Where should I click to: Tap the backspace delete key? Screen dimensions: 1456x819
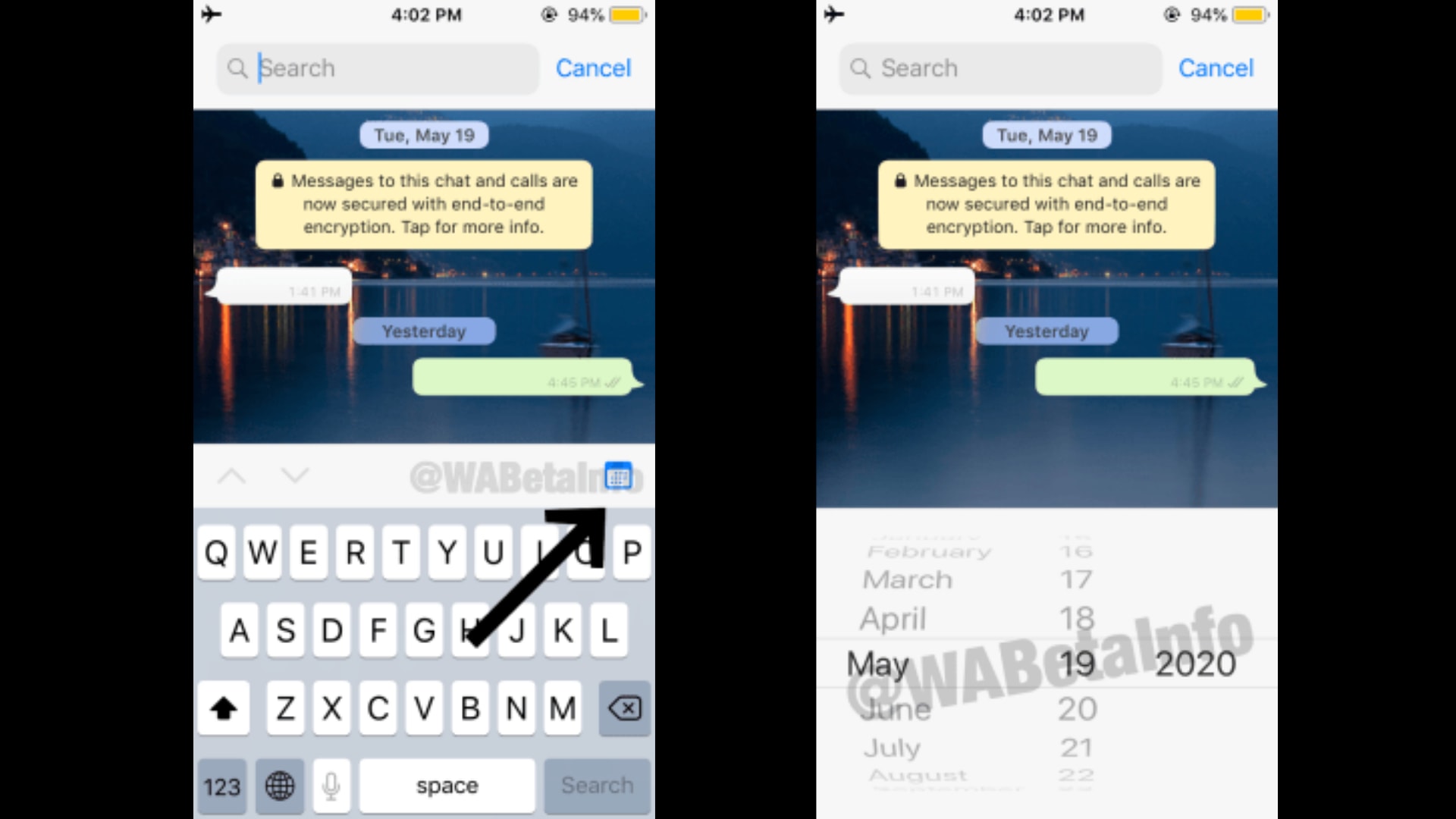pos(621,707)
